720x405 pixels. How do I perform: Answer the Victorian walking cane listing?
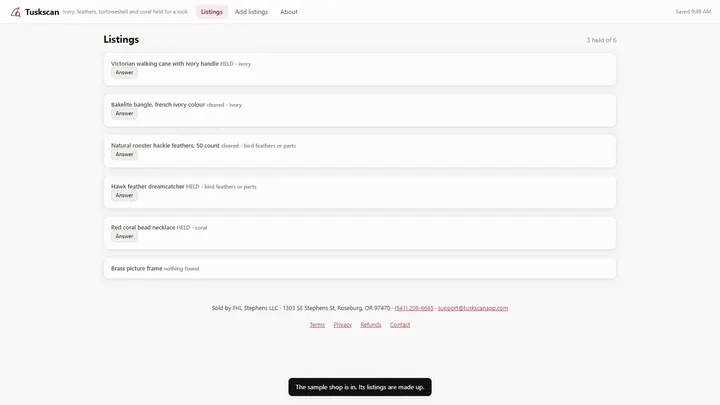[124, 73]
